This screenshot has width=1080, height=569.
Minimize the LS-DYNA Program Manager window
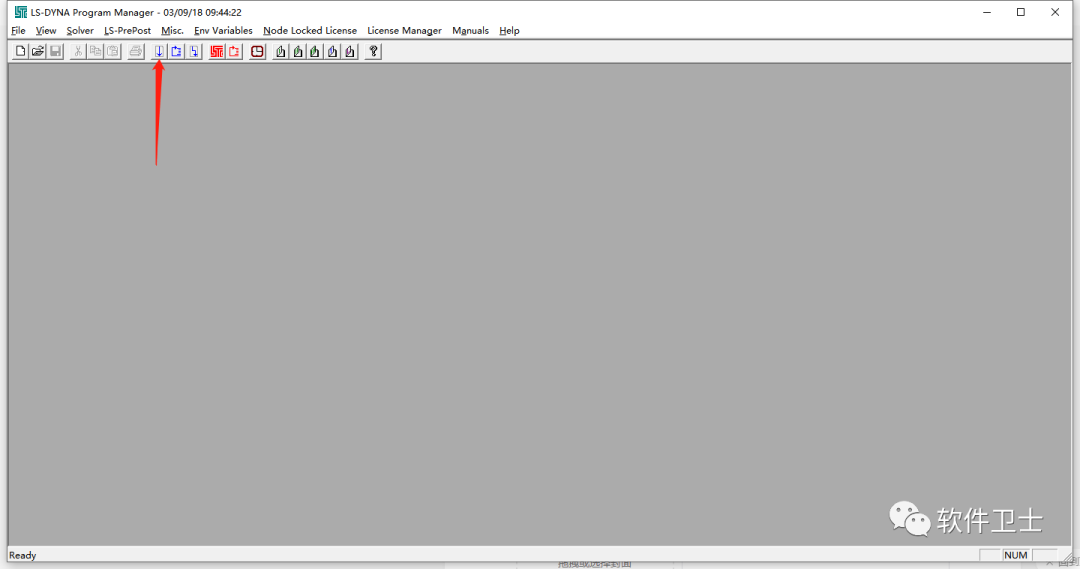pyautogui.click(x=987, y=12)
